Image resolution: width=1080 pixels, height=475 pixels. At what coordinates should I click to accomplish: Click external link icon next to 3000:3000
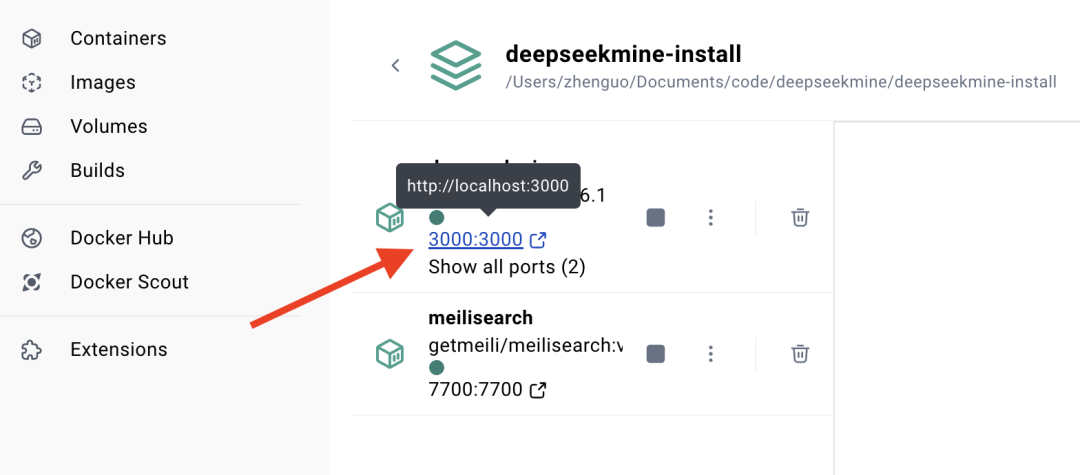click(x=539, y=240)
